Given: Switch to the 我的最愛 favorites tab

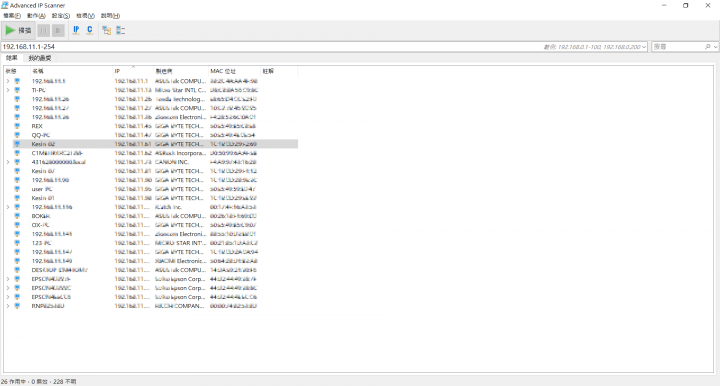Looking at the screenshot, I should click(x=40, y=58).
